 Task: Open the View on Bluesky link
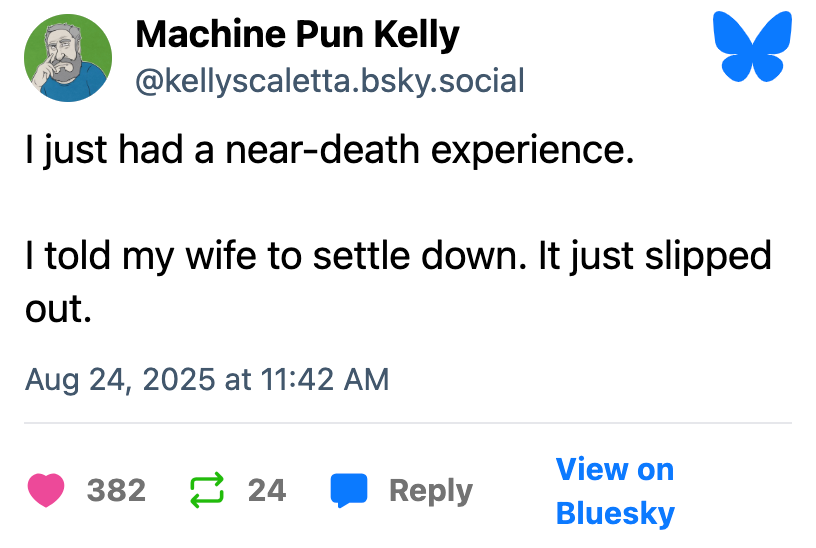pyautogui.click(x=614, y=491)
